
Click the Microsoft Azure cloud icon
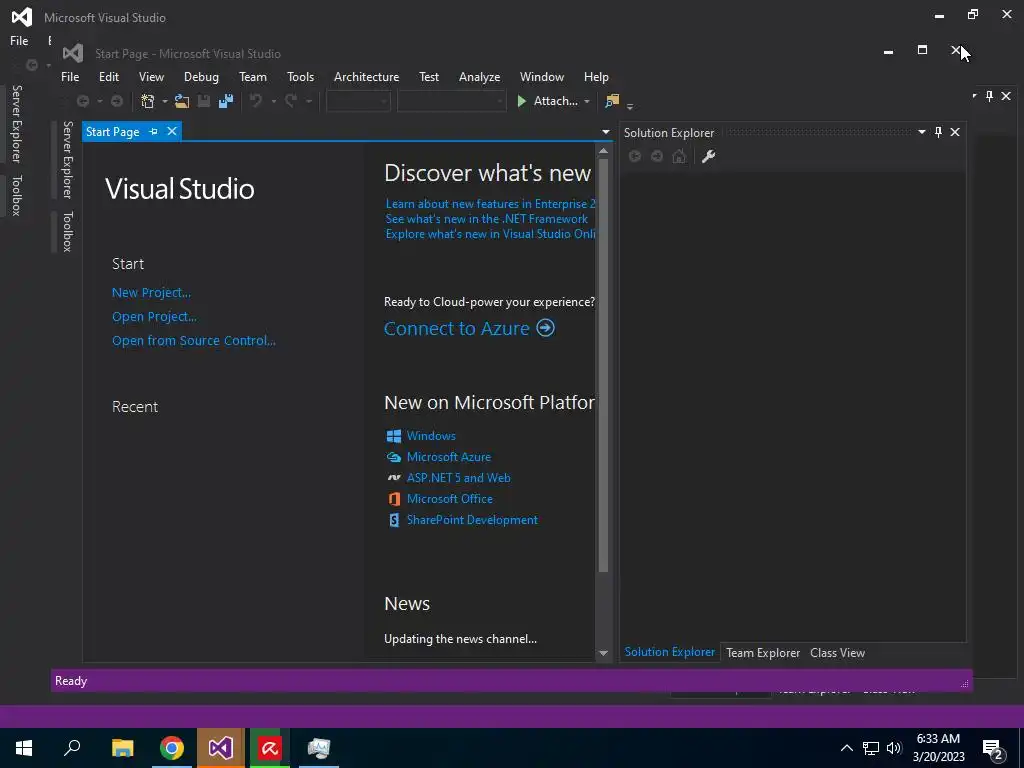click(394, 457)
